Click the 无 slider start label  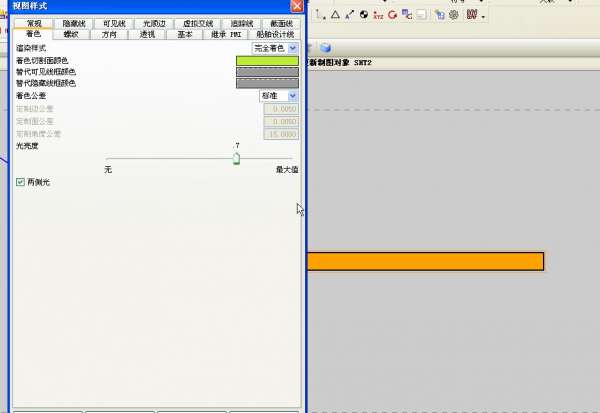coord(108,169)
